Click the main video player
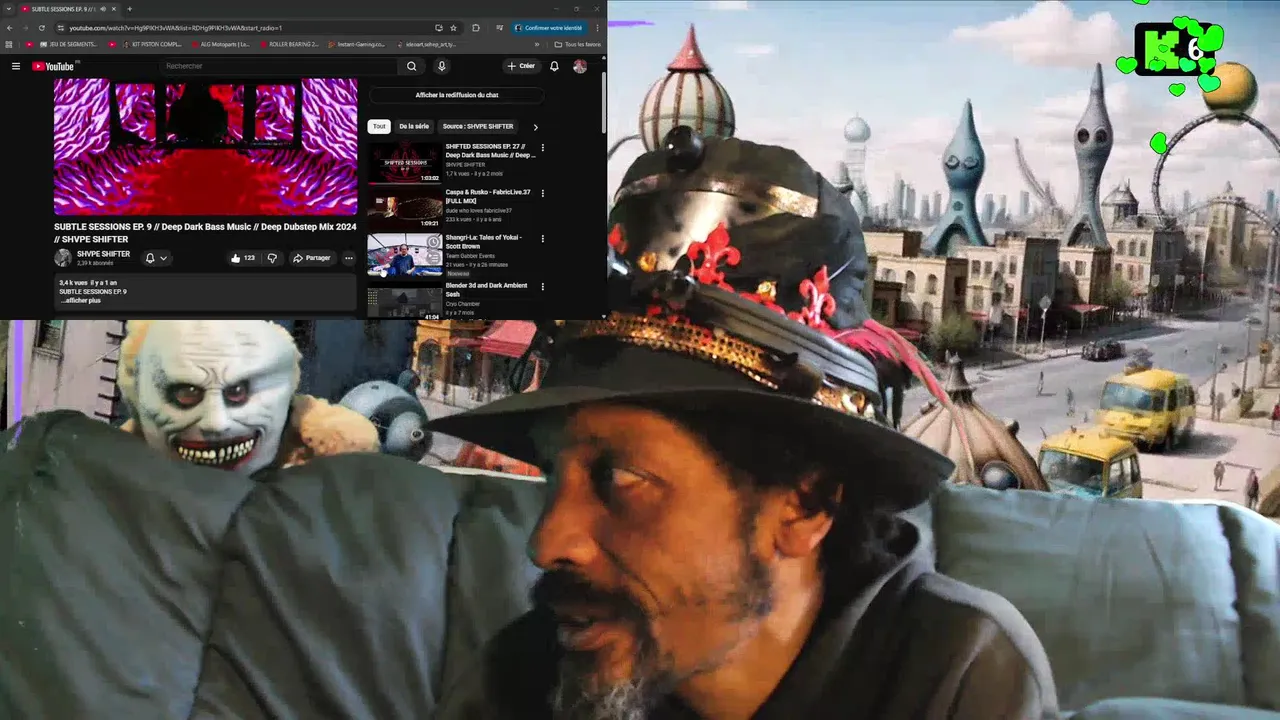Viewport: 1280px width, 720px height. tap(205, 147)
